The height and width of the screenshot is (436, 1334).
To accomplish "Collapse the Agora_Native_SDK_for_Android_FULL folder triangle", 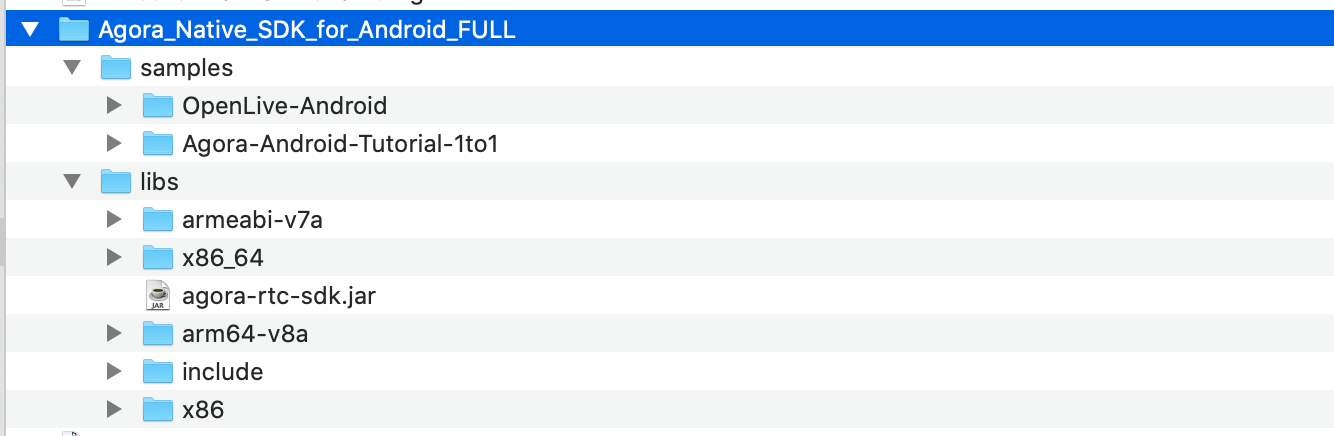I will pos(29,30).
